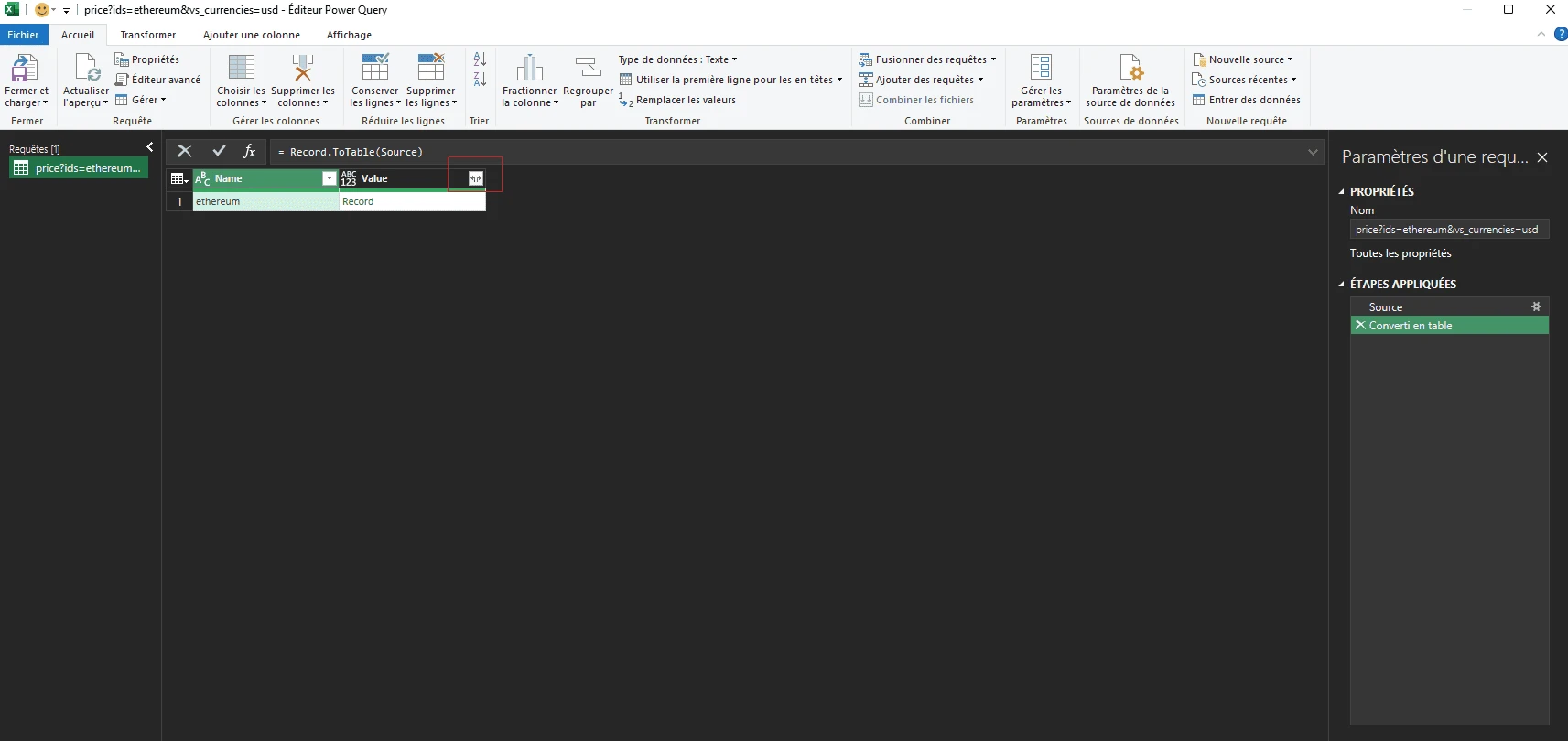This screenshot has width=1568, height=741.
Task: Open the Name column filter dropdown
Action: click(x=330, y=179)
